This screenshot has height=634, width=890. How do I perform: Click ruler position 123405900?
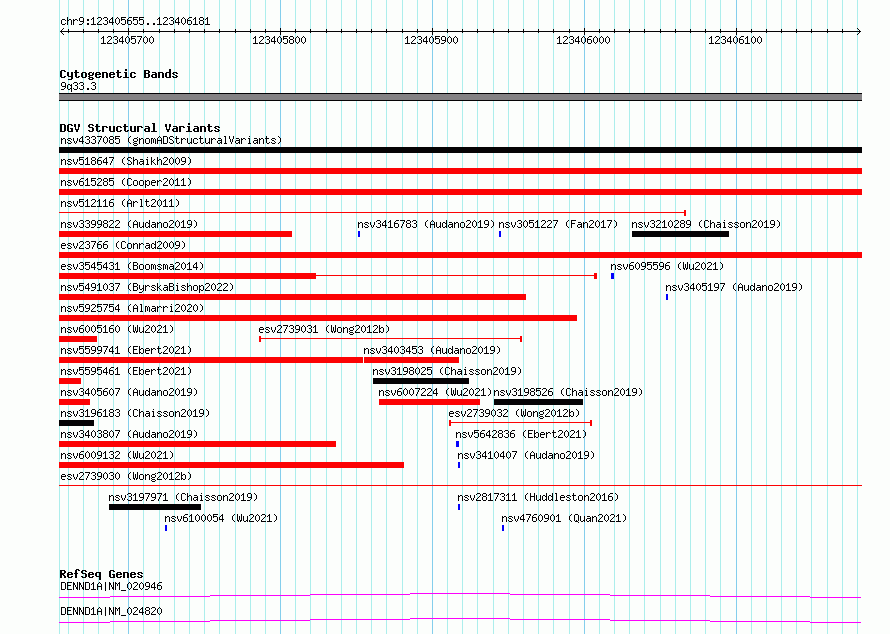point(431,40)
